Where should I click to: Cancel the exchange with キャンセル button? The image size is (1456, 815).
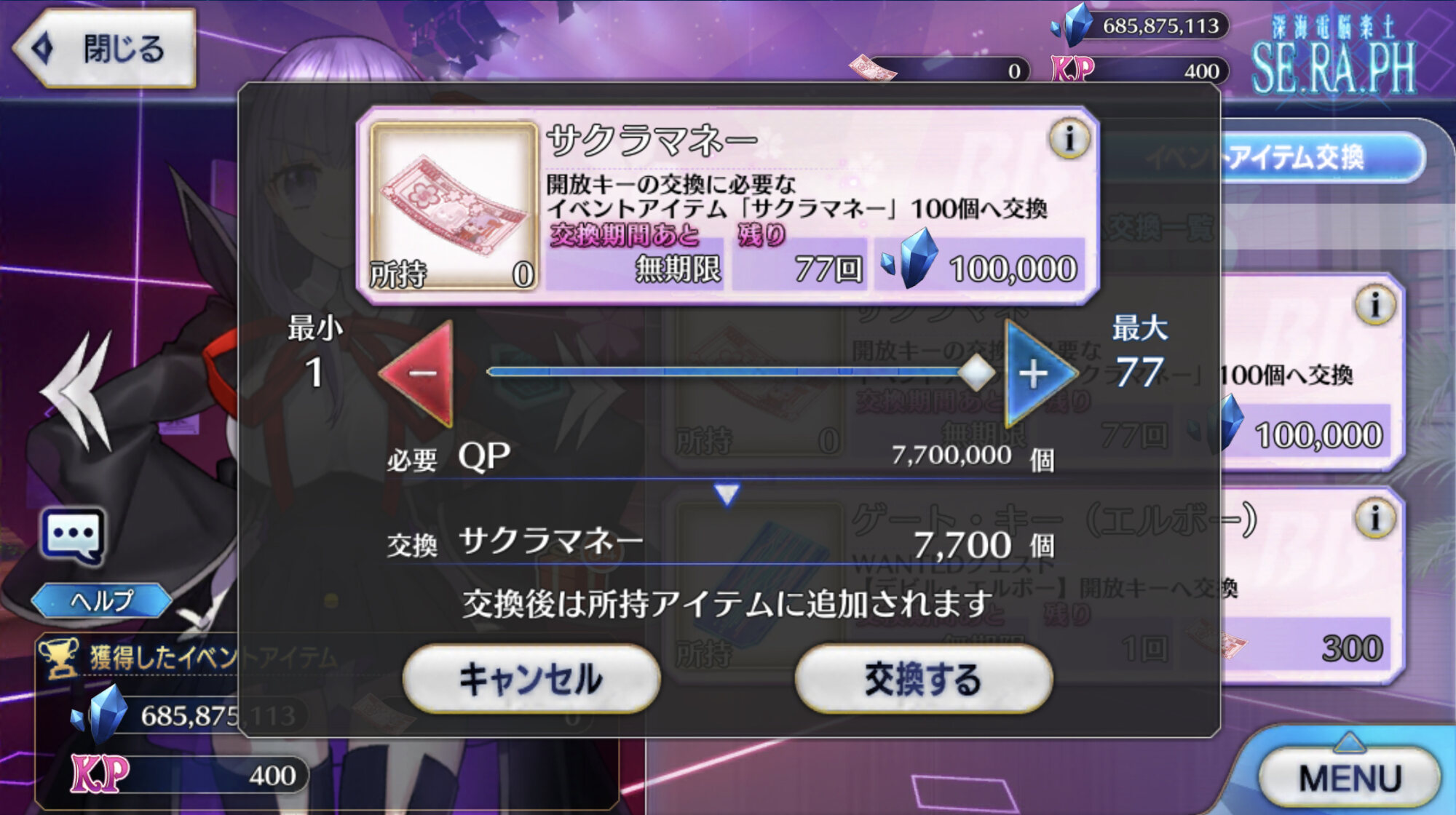[x=531, y=679]
